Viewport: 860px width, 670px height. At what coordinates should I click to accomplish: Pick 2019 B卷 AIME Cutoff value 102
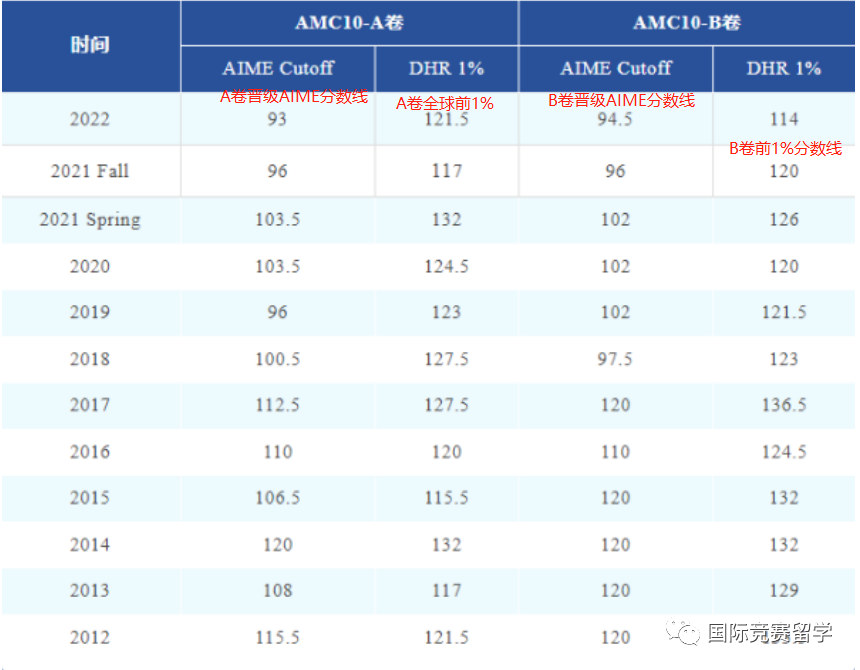coord(615,312)
